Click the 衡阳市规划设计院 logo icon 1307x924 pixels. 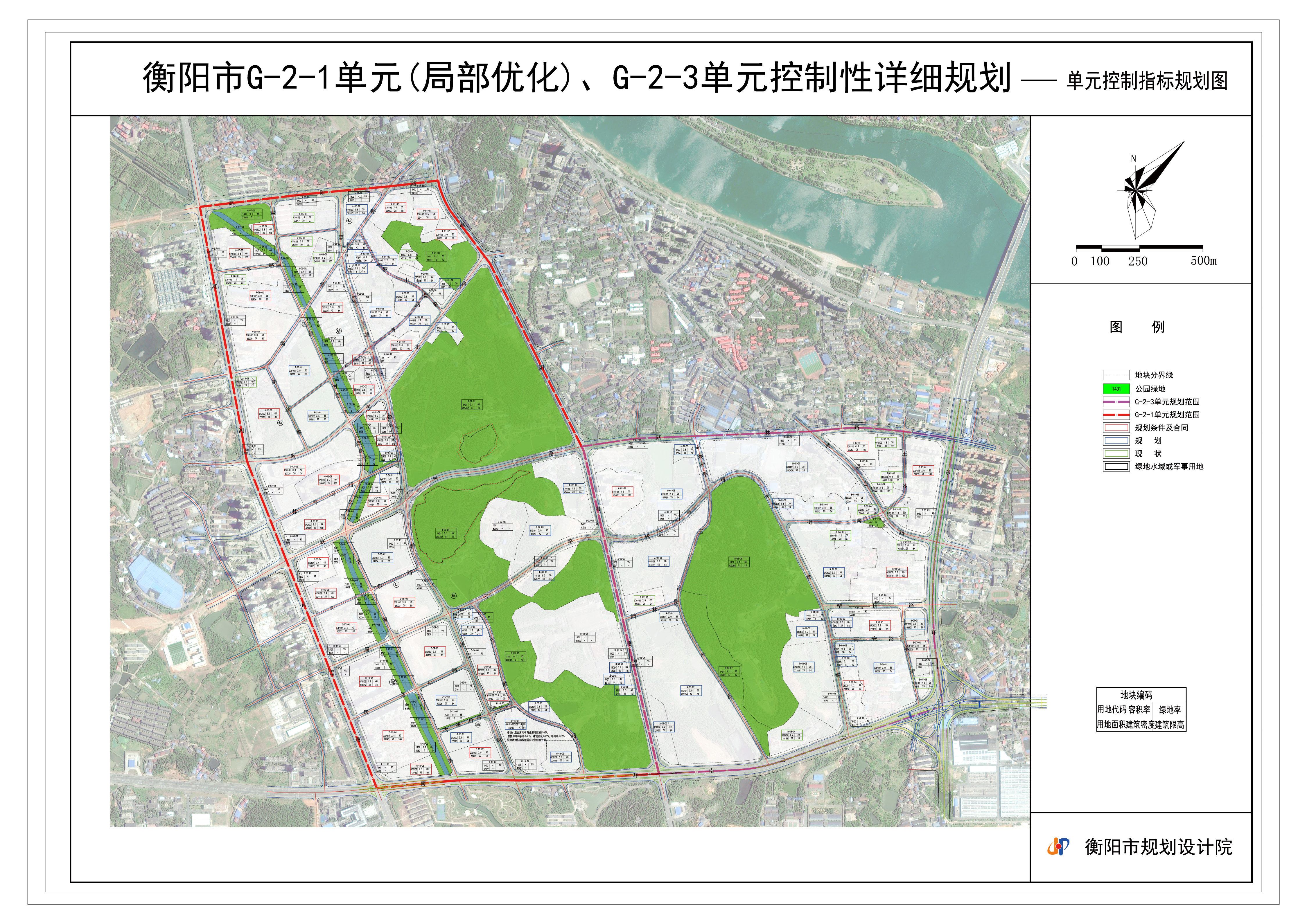tap(1058, 847)
